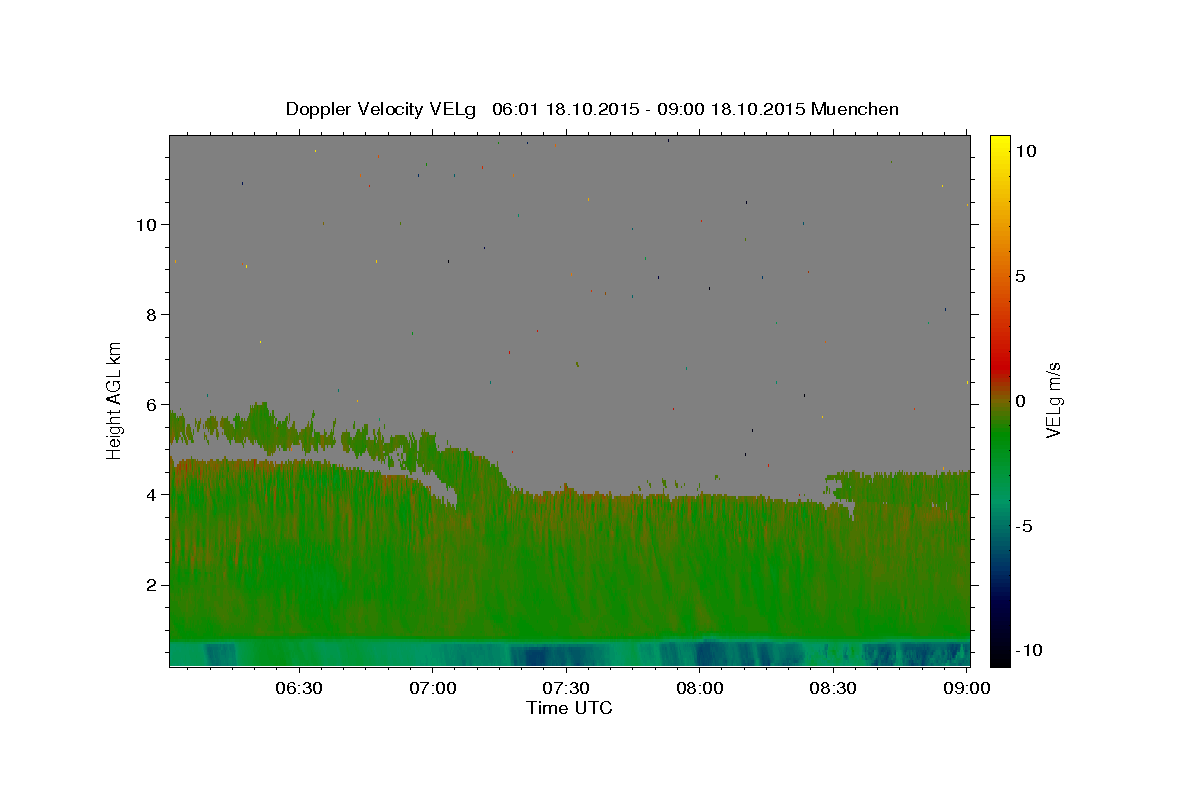Click the colorbar value -10 label
The height and width of the screenshot is (800, 1200).
[1029, 650]
